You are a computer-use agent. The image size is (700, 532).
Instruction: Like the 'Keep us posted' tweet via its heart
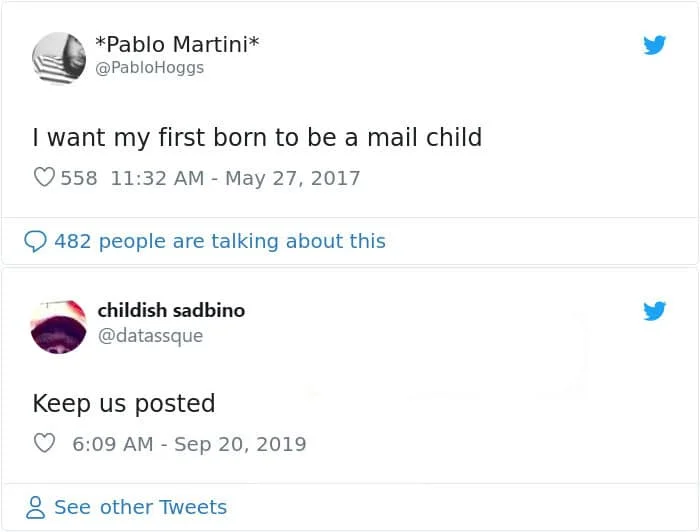point(44,444)
